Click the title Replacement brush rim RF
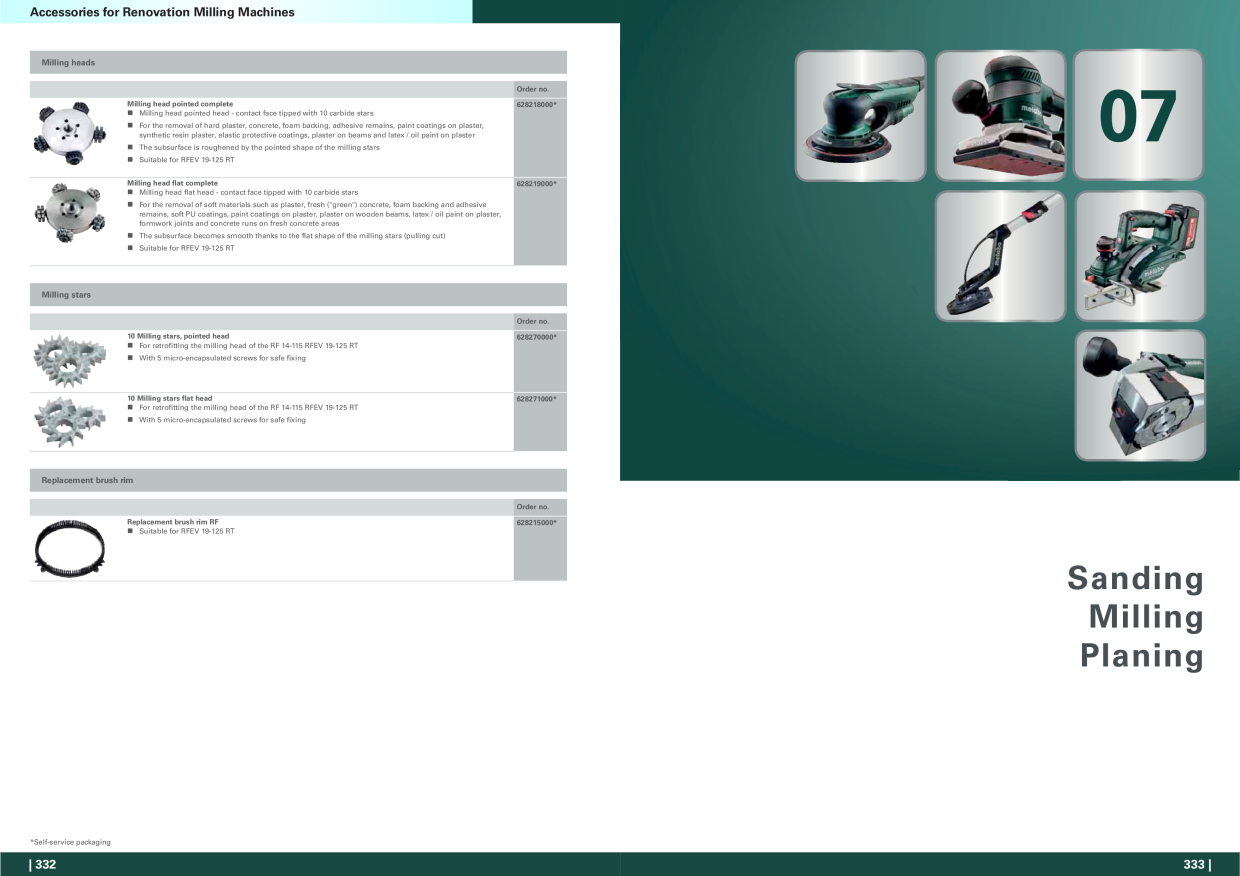This screenshot has width=1240, height=876. click(173, 523)
